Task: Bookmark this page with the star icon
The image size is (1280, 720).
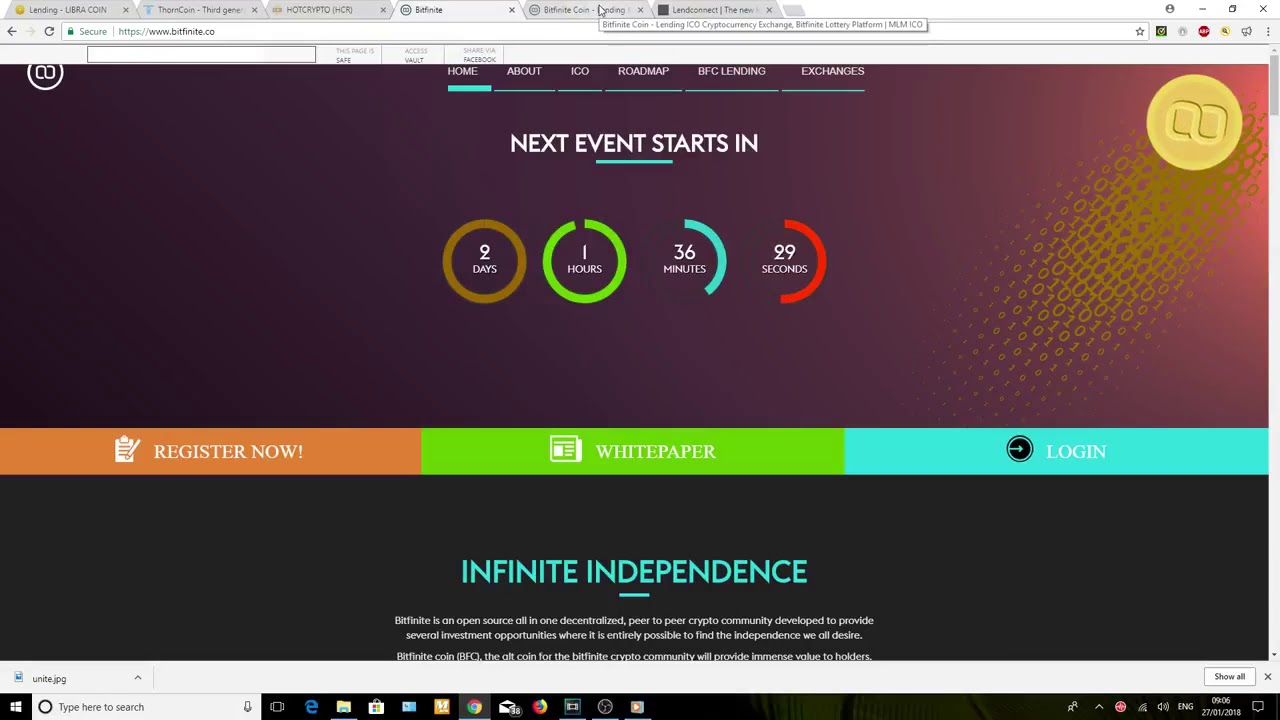Action: (1139, 32)
